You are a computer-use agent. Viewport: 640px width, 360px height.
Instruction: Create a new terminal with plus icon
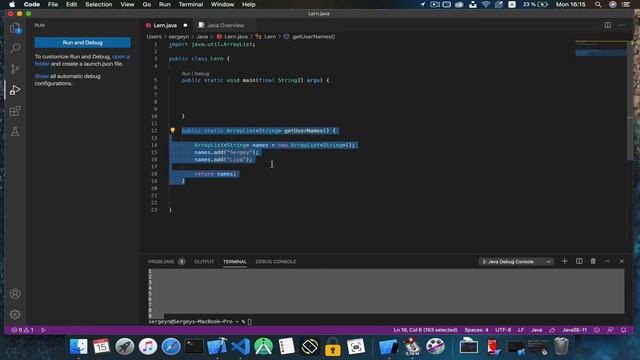pos(564,261)
